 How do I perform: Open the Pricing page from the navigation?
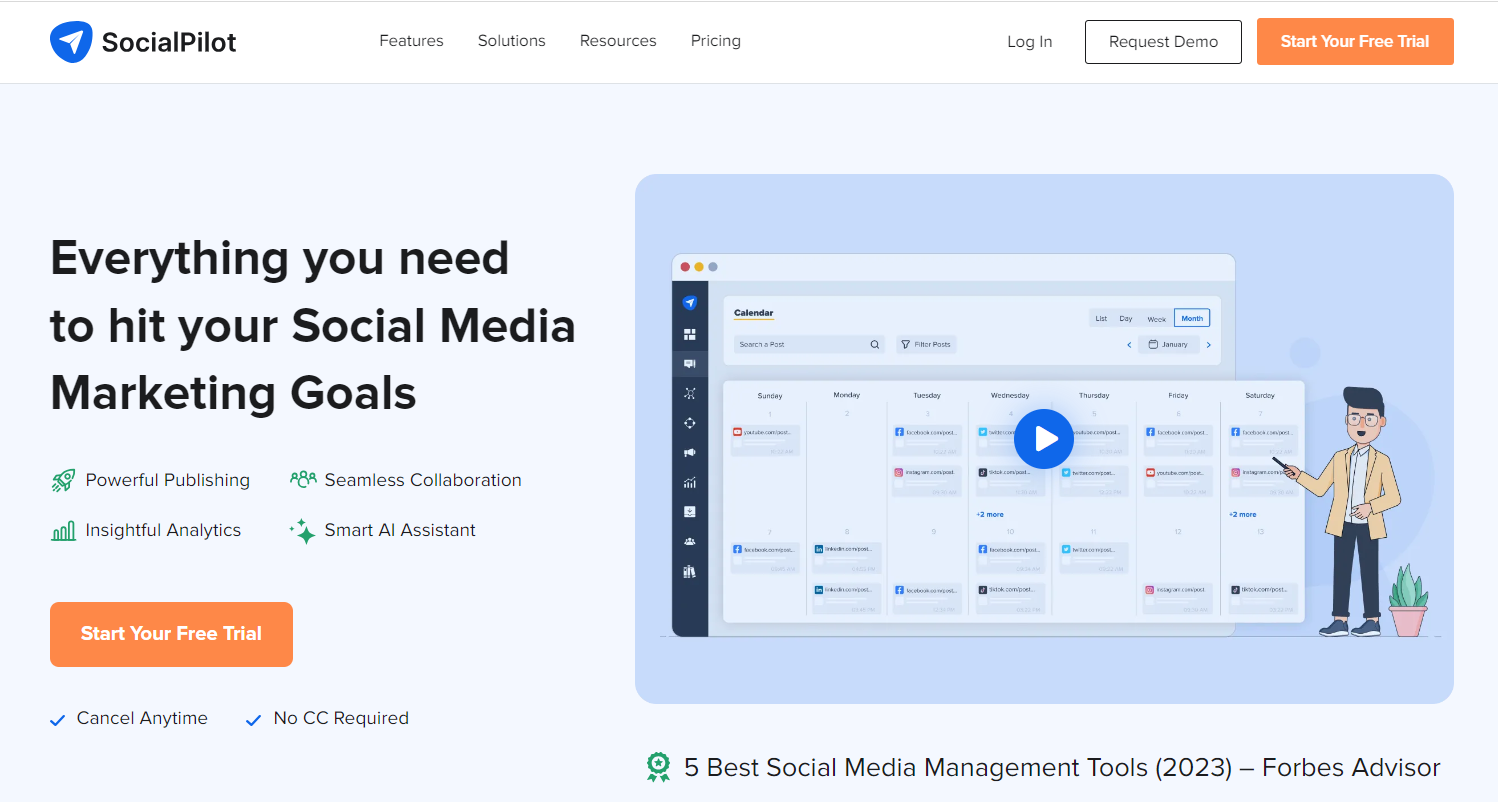[715, 41]
